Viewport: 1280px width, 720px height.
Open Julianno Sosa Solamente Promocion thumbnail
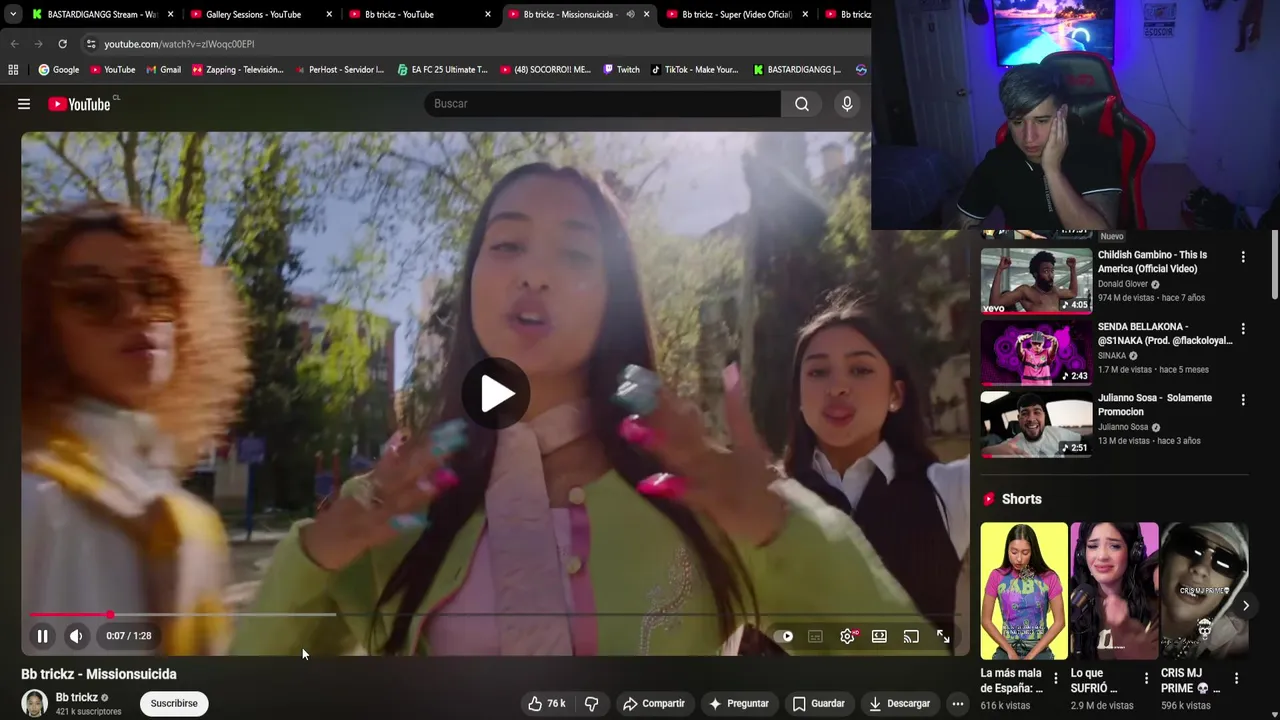click(x=1036, y=423)
